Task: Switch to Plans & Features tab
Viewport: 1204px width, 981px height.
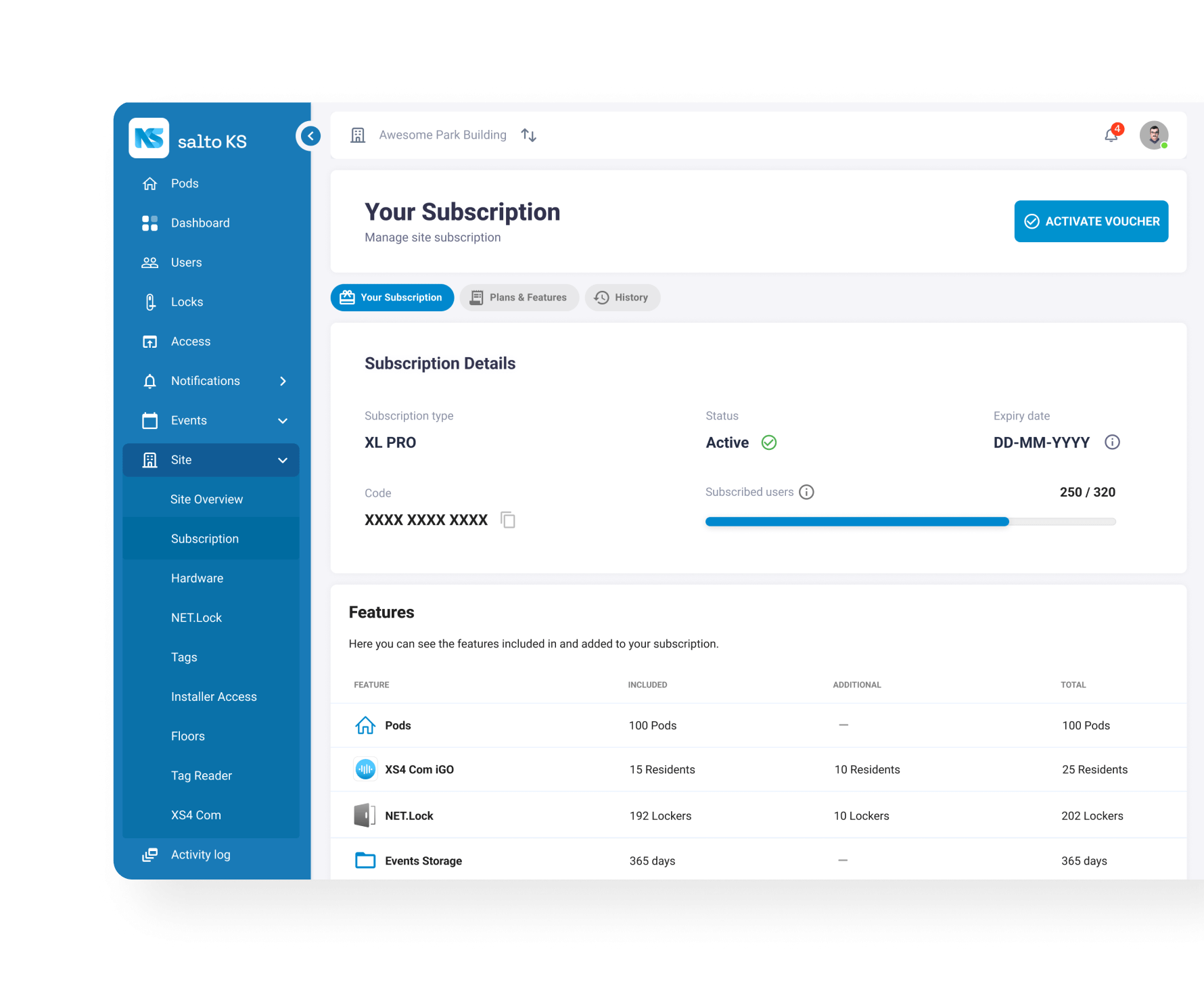Action: (519, 298)
